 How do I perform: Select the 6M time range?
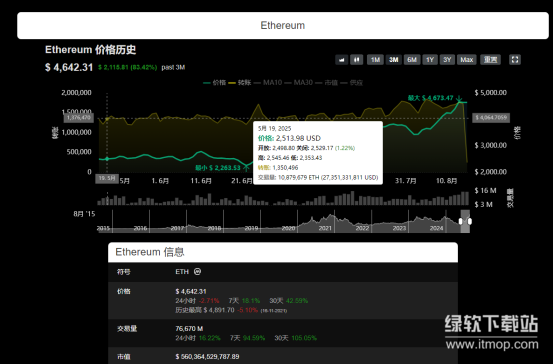click(412, 60)
